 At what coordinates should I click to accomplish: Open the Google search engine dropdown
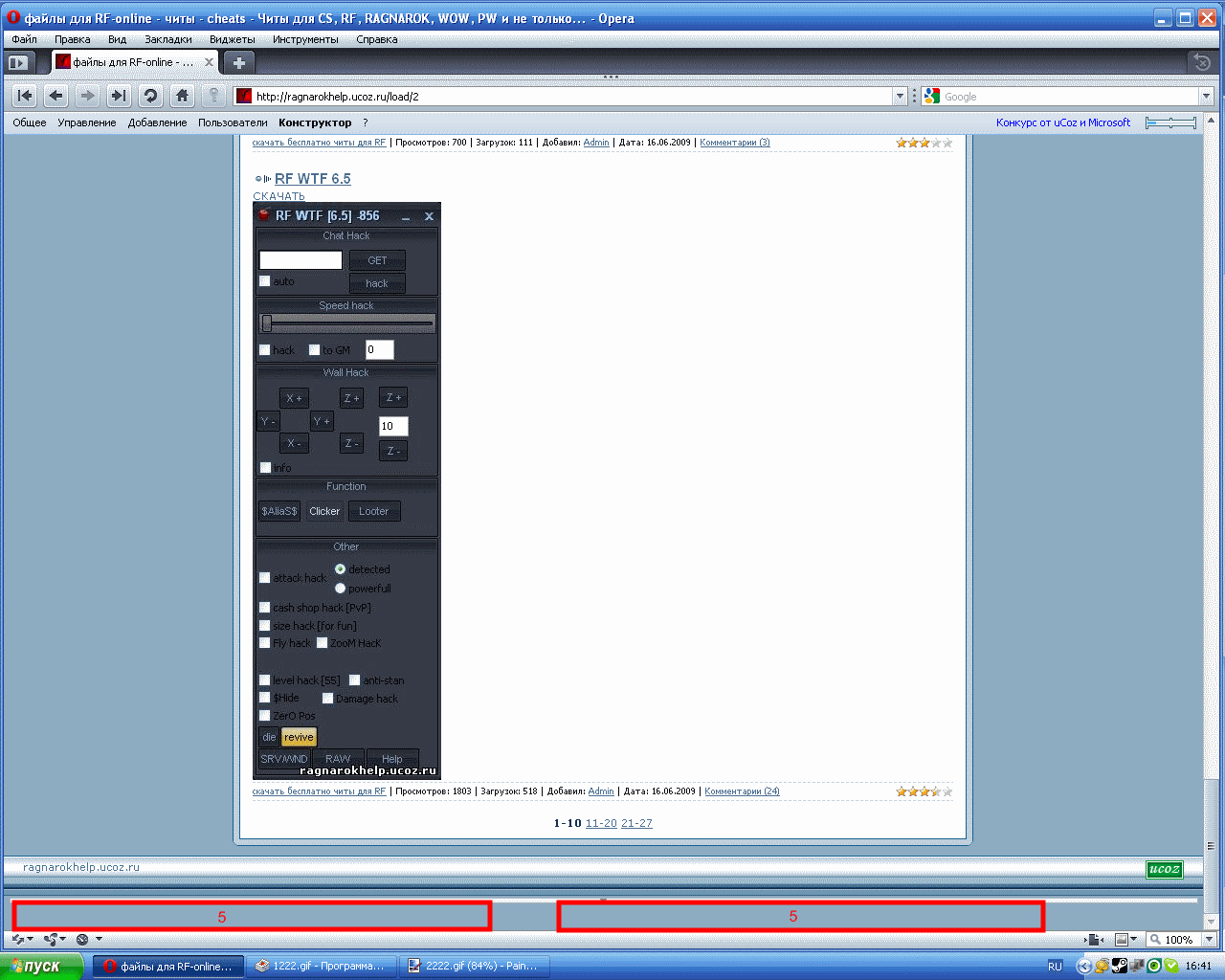(x=1206, y=97)
